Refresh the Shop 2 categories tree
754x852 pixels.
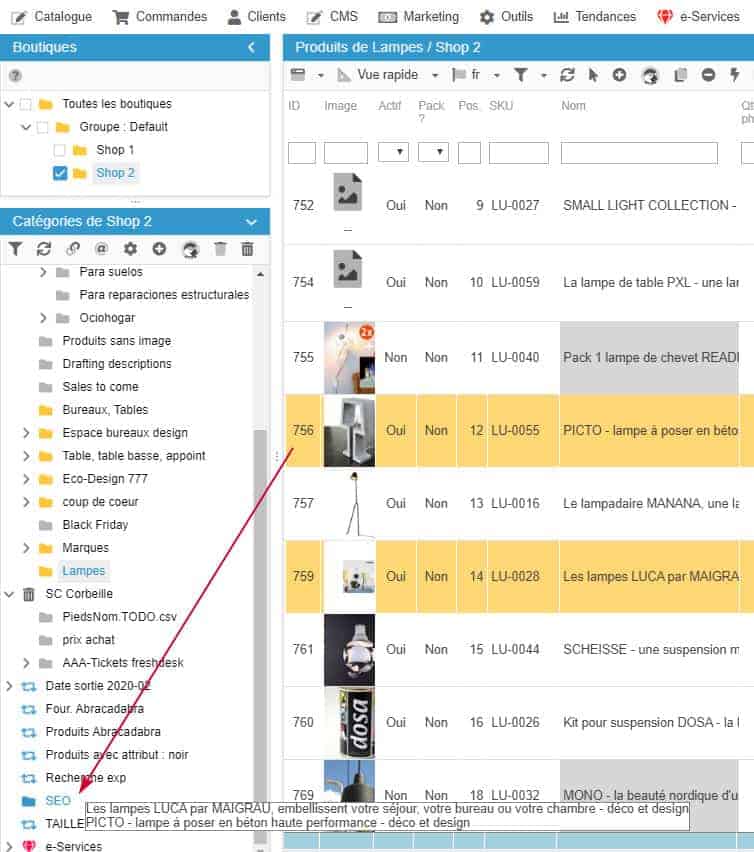point(43,249)
